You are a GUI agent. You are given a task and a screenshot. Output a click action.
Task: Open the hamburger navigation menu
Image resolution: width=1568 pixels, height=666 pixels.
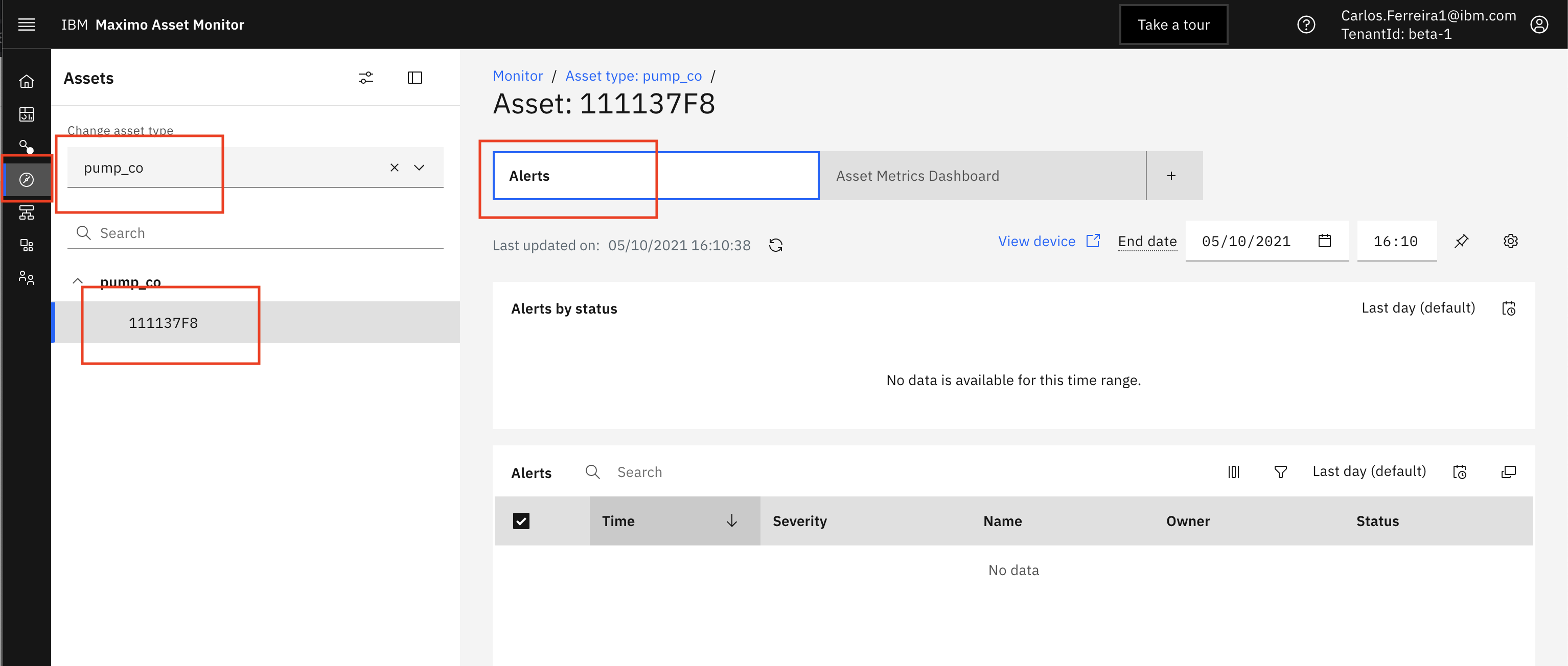click(26, 25)
